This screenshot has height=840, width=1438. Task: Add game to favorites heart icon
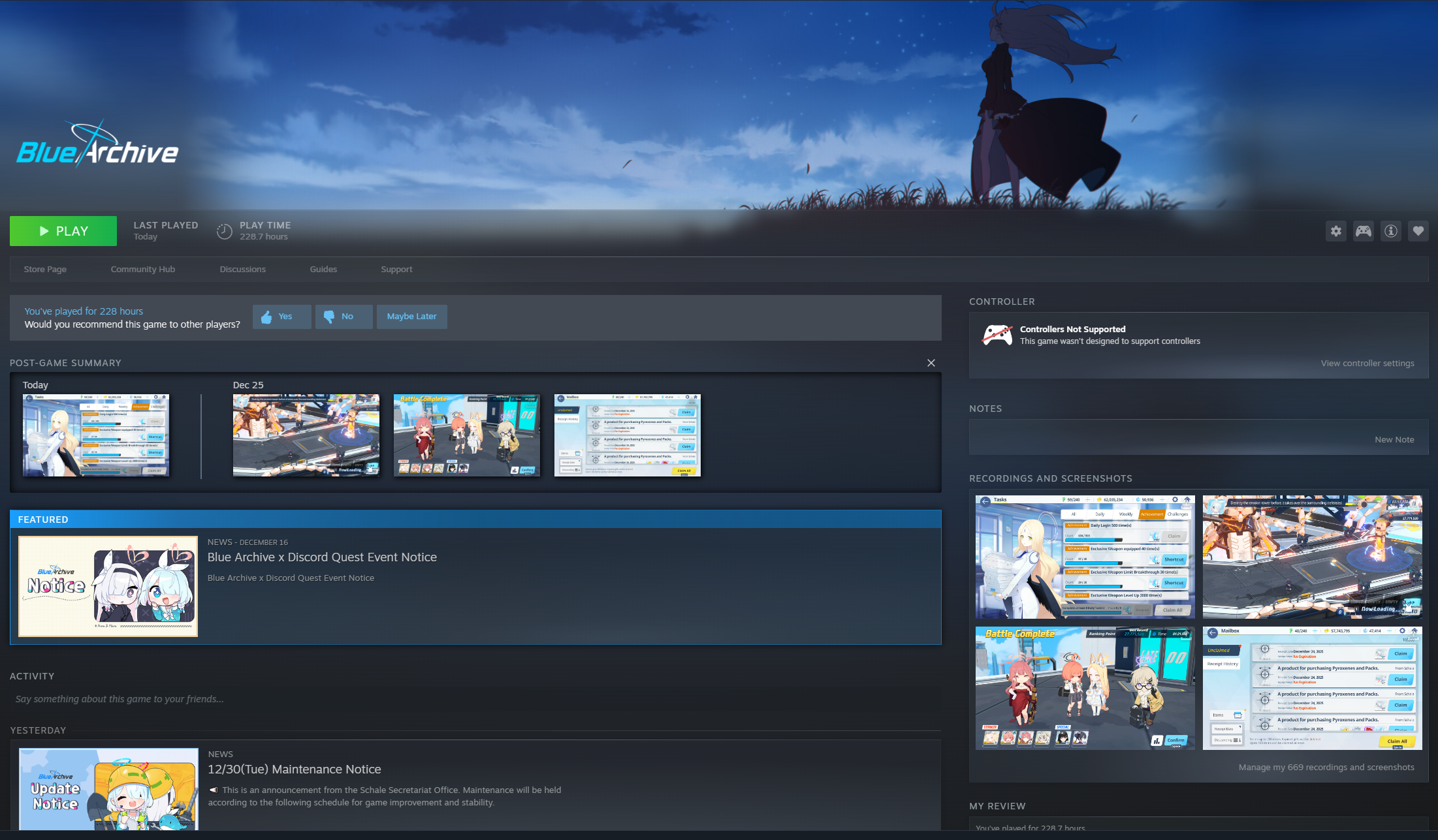pyautogui.click(x=1418, y=231)
